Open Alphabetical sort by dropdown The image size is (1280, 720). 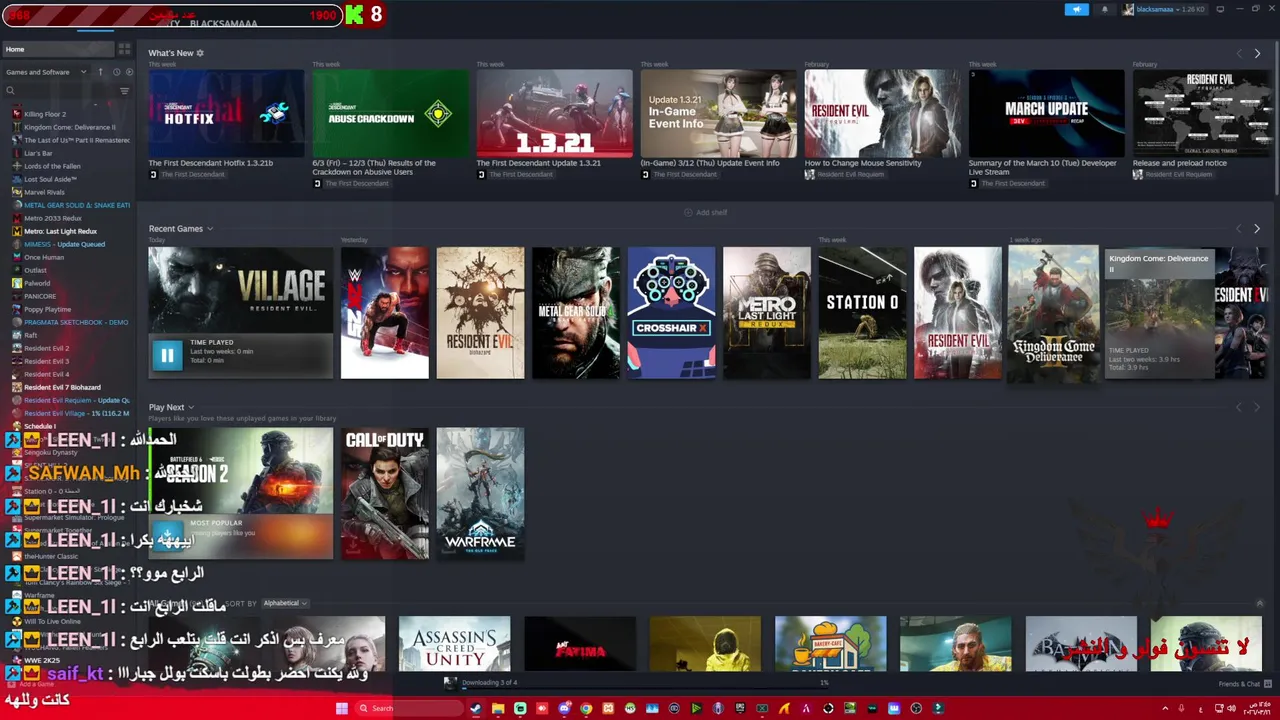click(x=285, y=603)
